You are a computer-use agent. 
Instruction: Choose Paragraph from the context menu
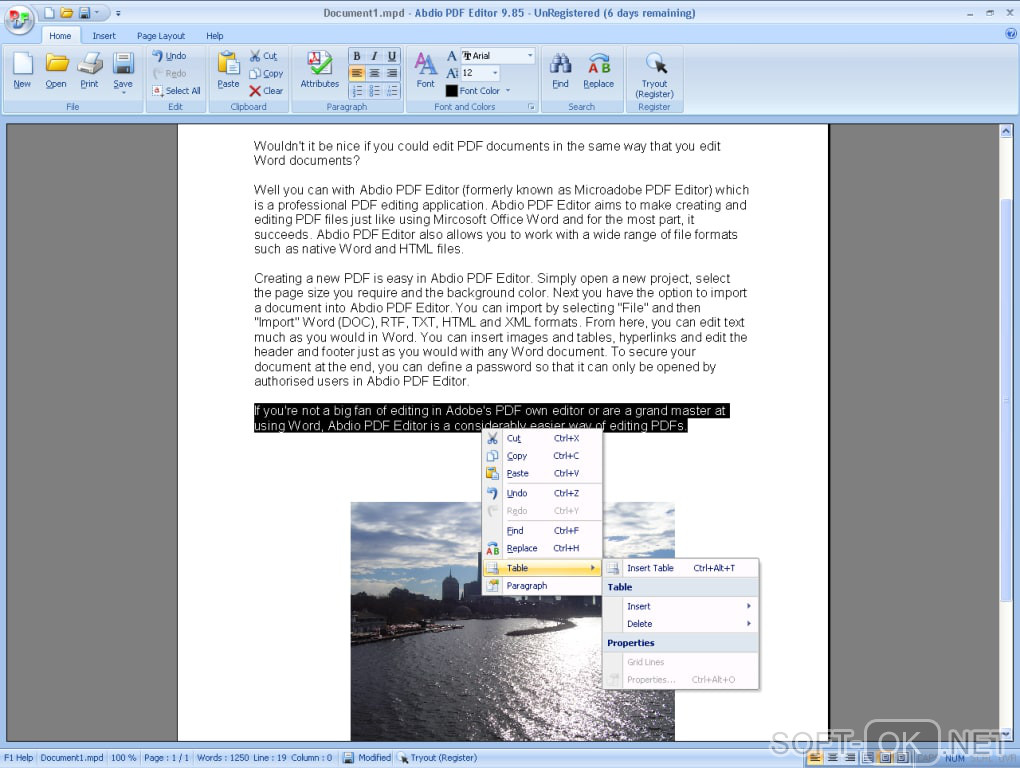[542, 585]
